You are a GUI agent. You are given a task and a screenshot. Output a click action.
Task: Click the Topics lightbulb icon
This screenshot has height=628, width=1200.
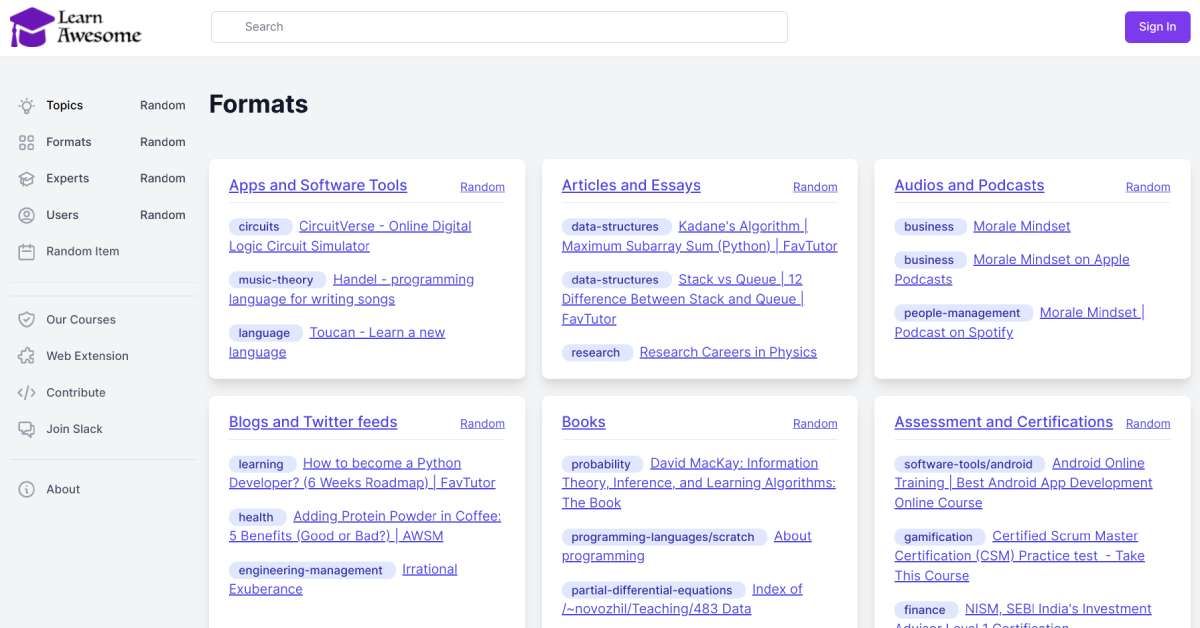coord(27,105)
